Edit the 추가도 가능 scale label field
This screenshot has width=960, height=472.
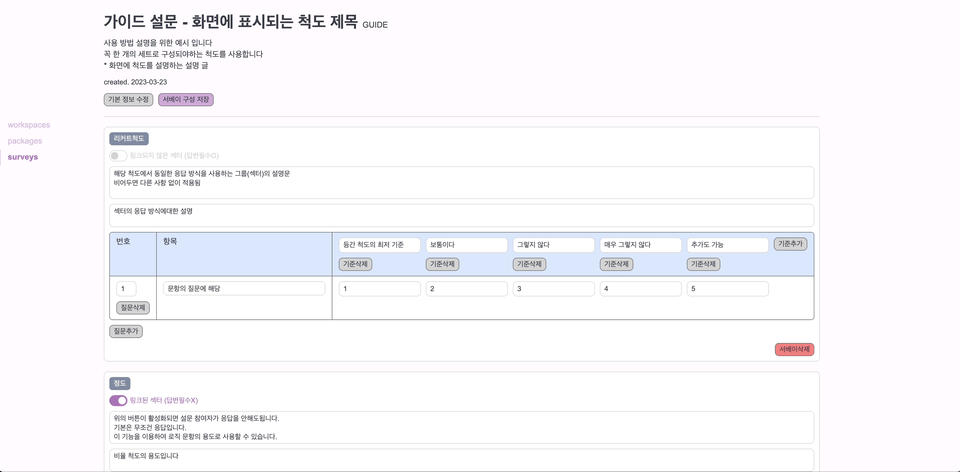[x=727, y=245]
